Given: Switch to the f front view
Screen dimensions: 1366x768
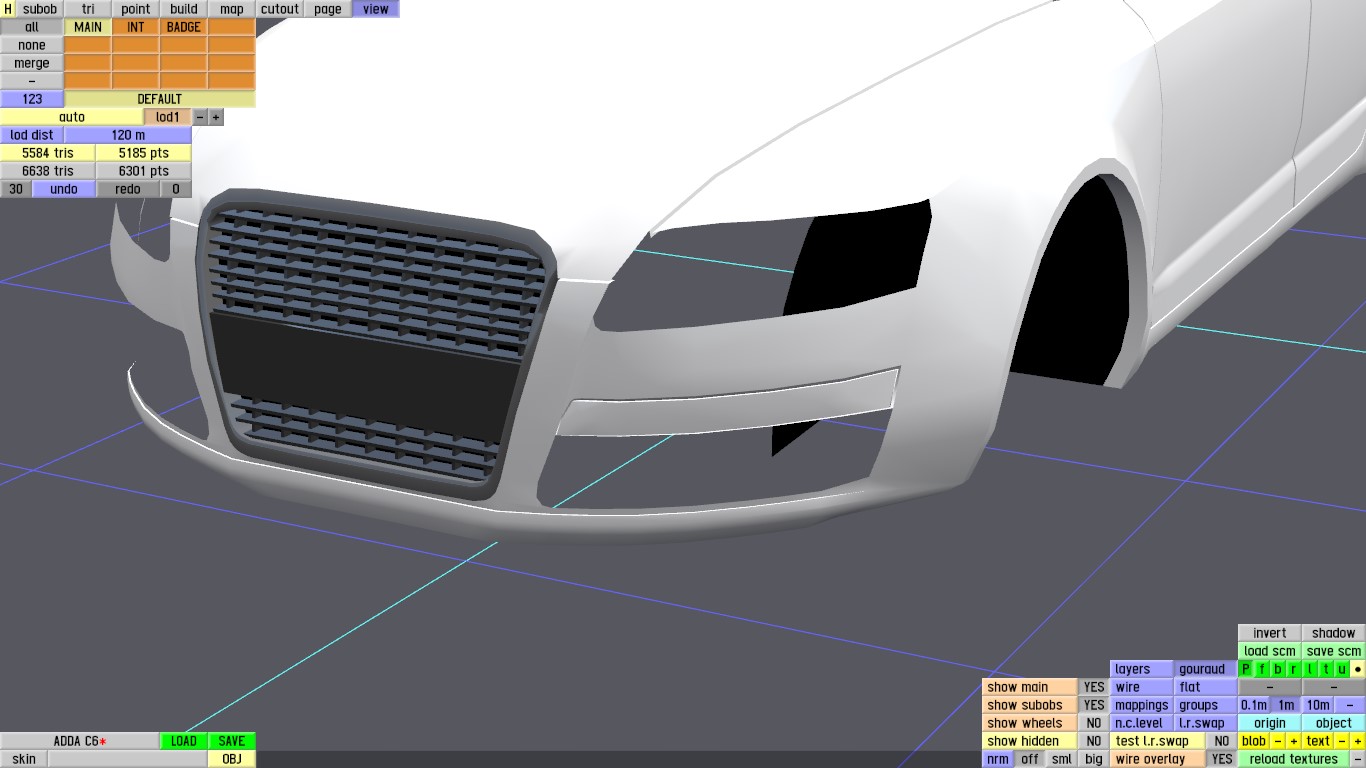Looking at the screenshot, I should coord(1262,669).
